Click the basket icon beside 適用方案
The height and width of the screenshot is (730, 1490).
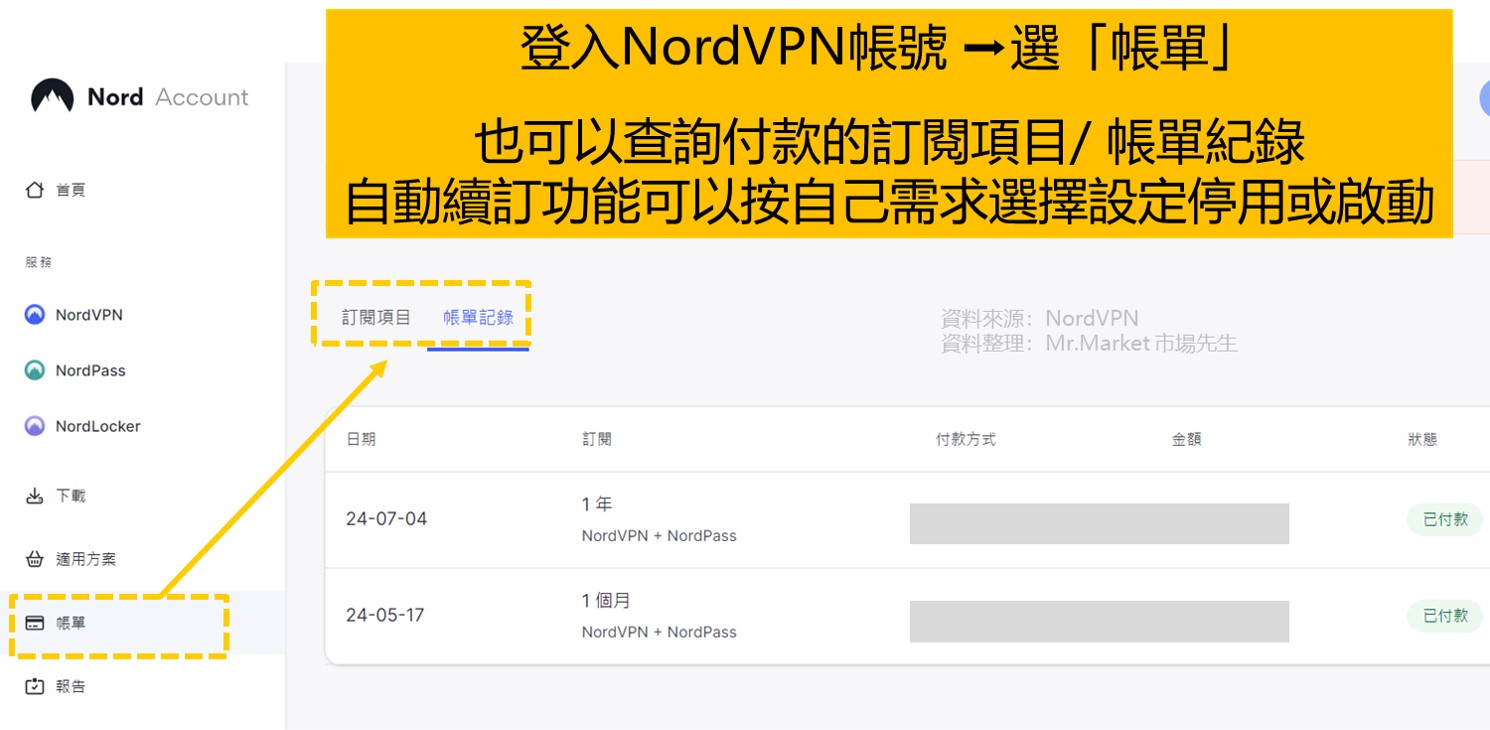(x=35, y=559)
